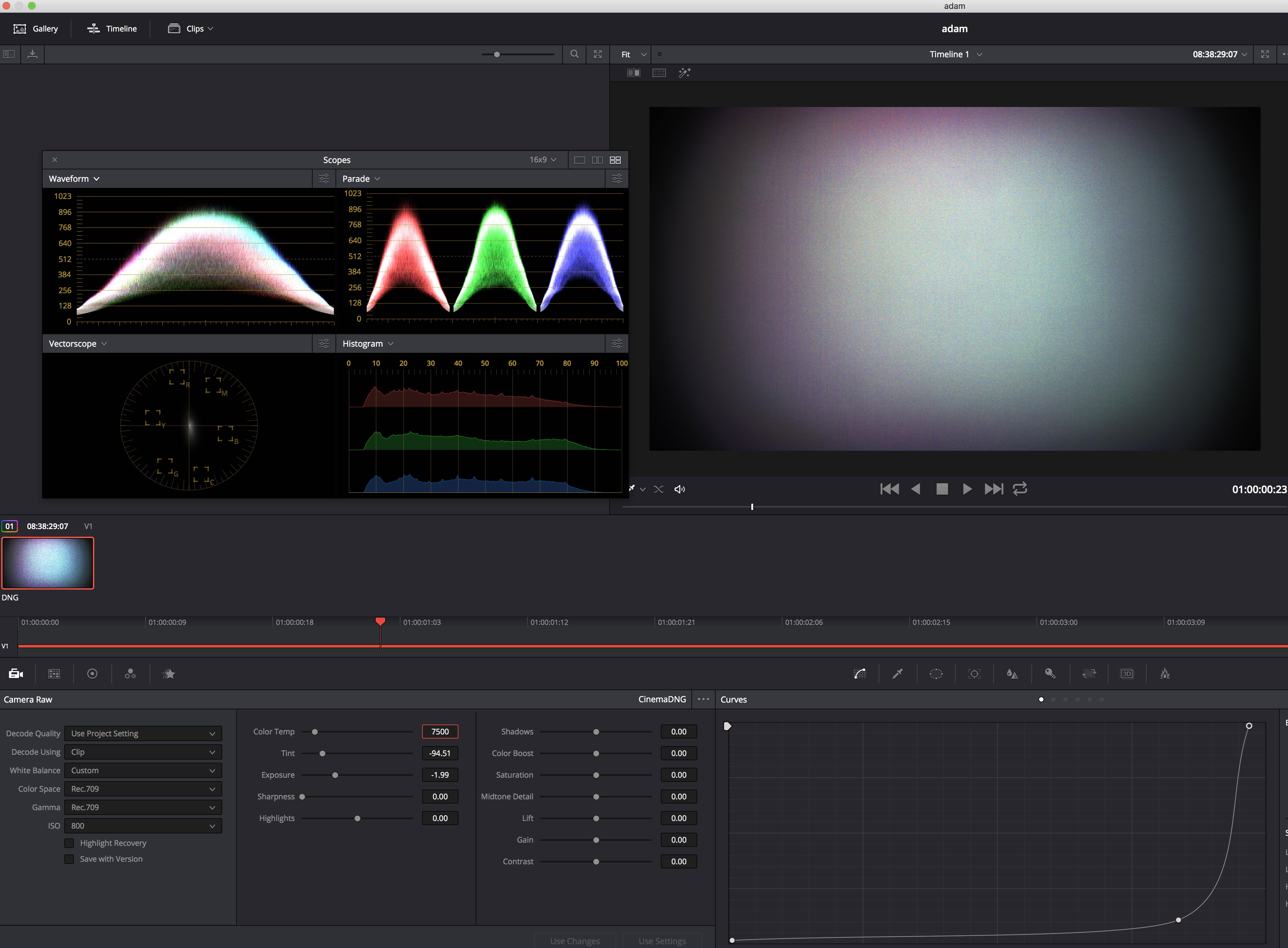Open the Key palette icon
The width and height of the screenshot is (1288, 948).
tap(1050, 674)
